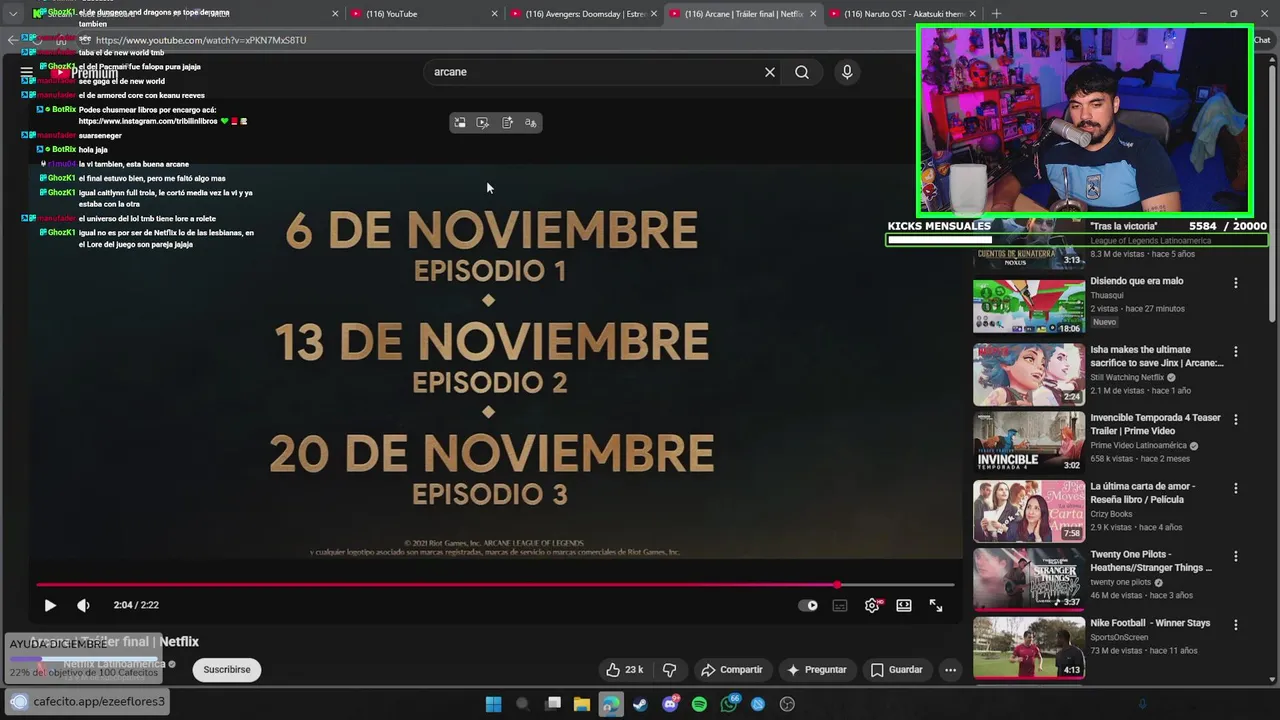The width and height of the screenshot is (1280, 720).
Task: Click the 'Still Watching Netflix' channel name
Action: [x=1127, y=378]
